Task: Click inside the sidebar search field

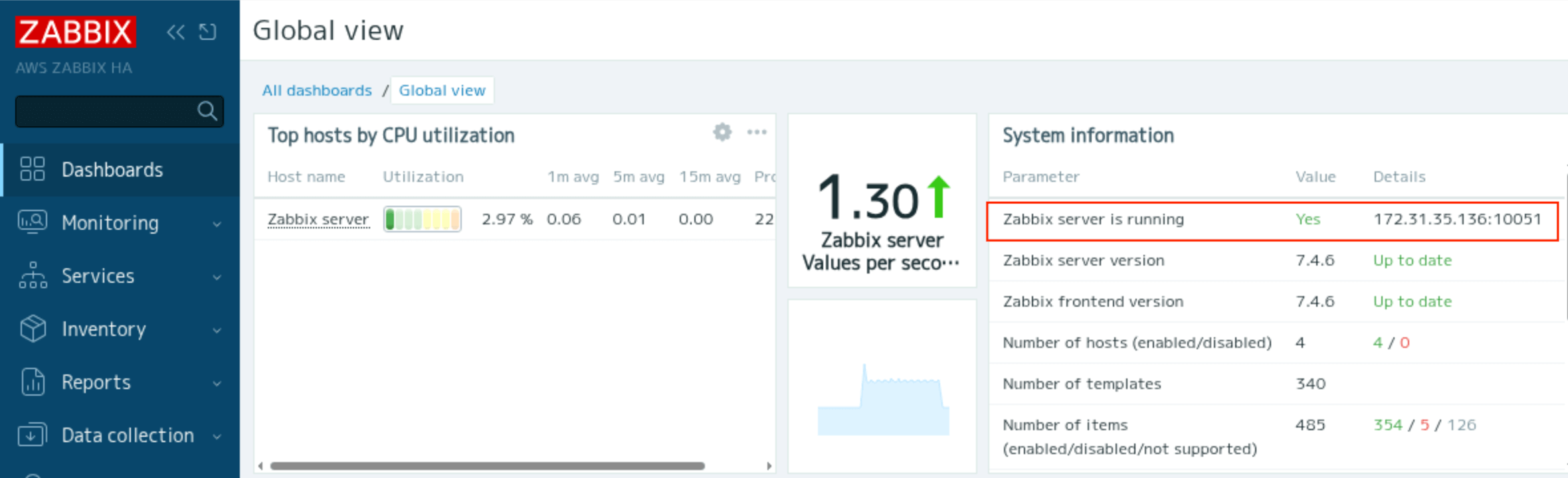Action: (106, 111)
